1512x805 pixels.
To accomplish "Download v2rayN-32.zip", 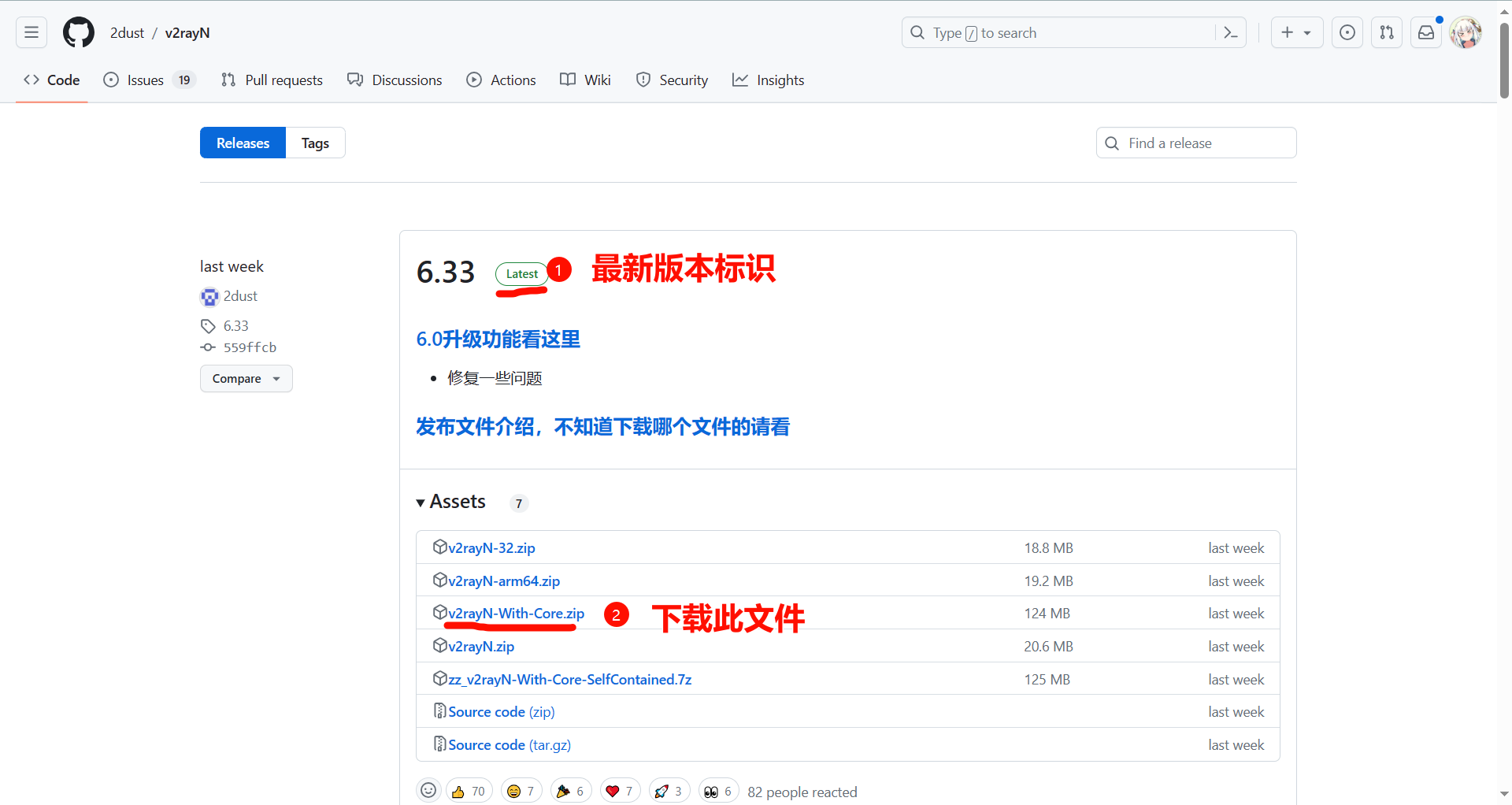I will point(491,547).
